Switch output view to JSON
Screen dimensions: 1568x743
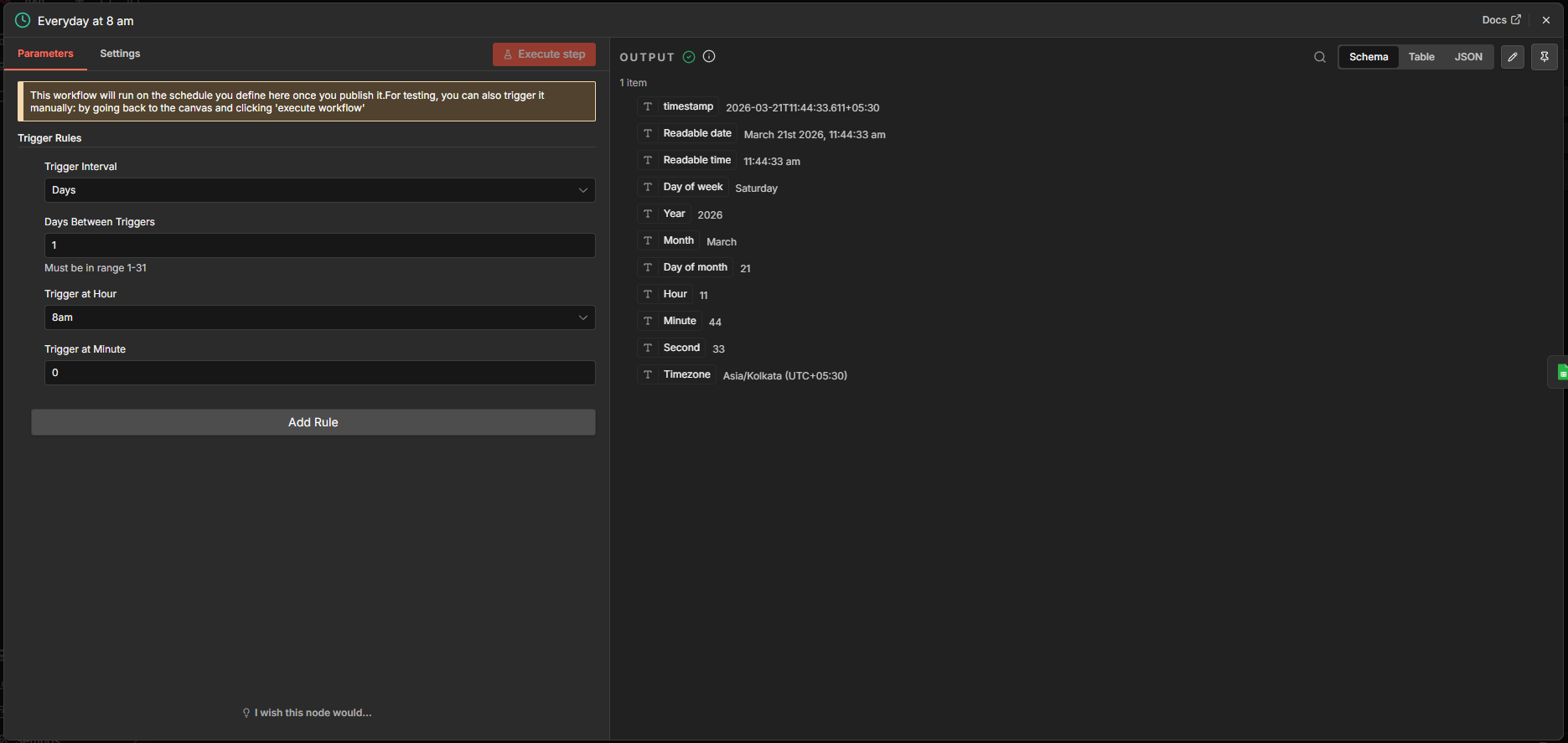[x=1468, y=57]
